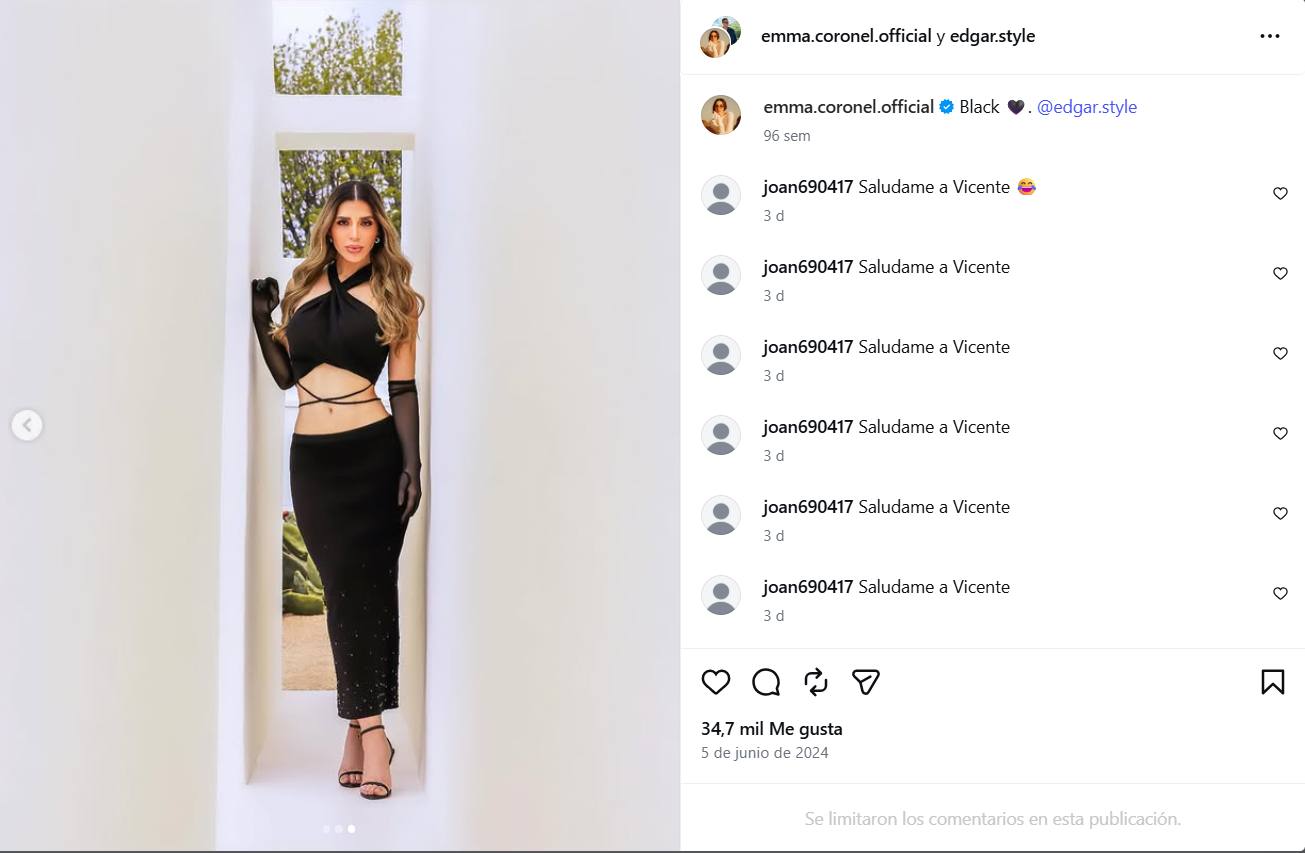Viewport: 1305px width, 853px height.
Task: Open the comment bubble icon
Action: click(x=766, y=682)
